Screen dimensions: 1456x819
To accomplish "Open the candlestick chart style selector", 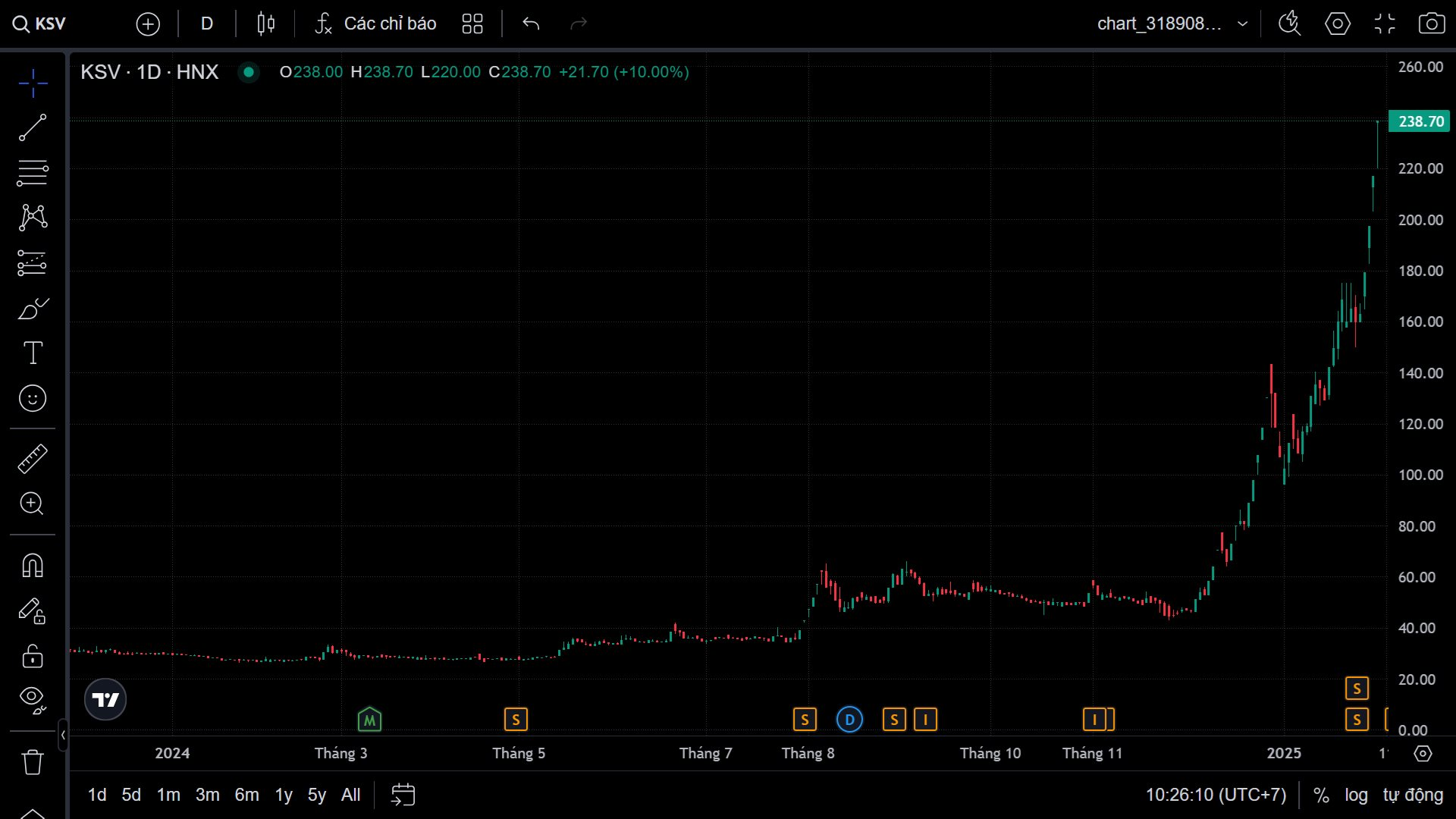I will point(265,24).
